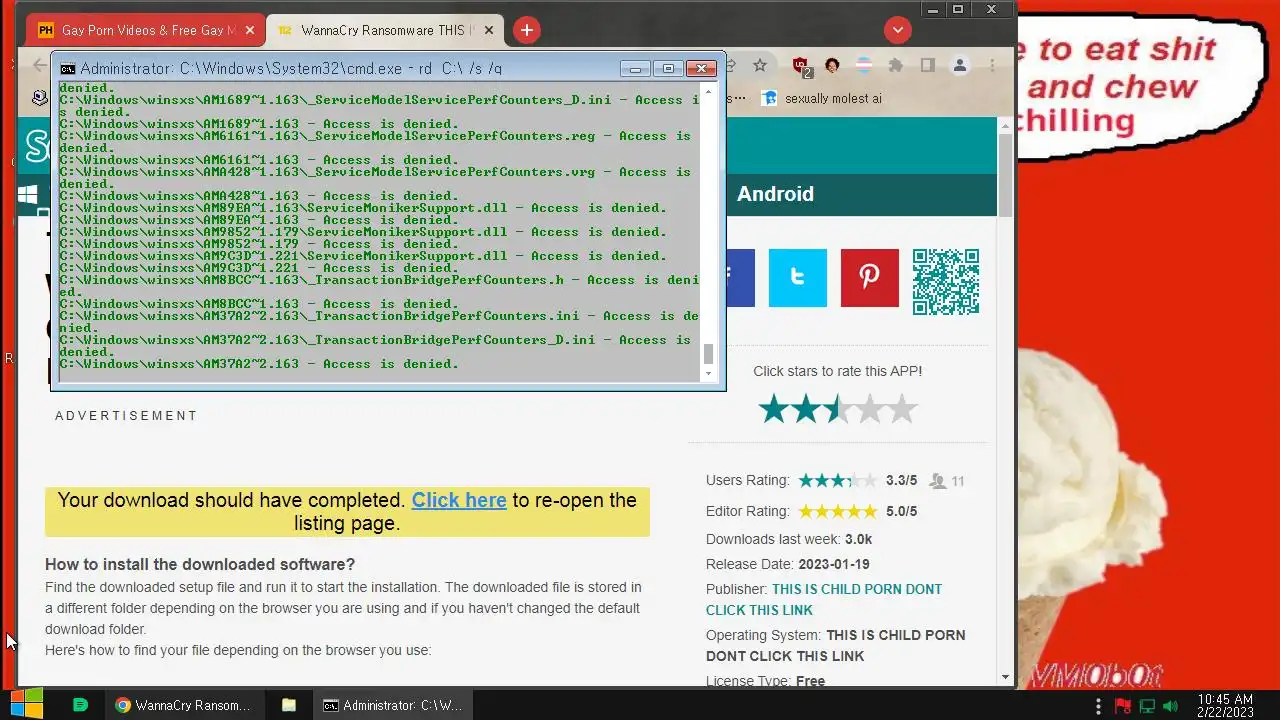Follow the 'Click here' re-open listing link
Viewport: 1280px width, 720px height.
(x=459, y=500)
